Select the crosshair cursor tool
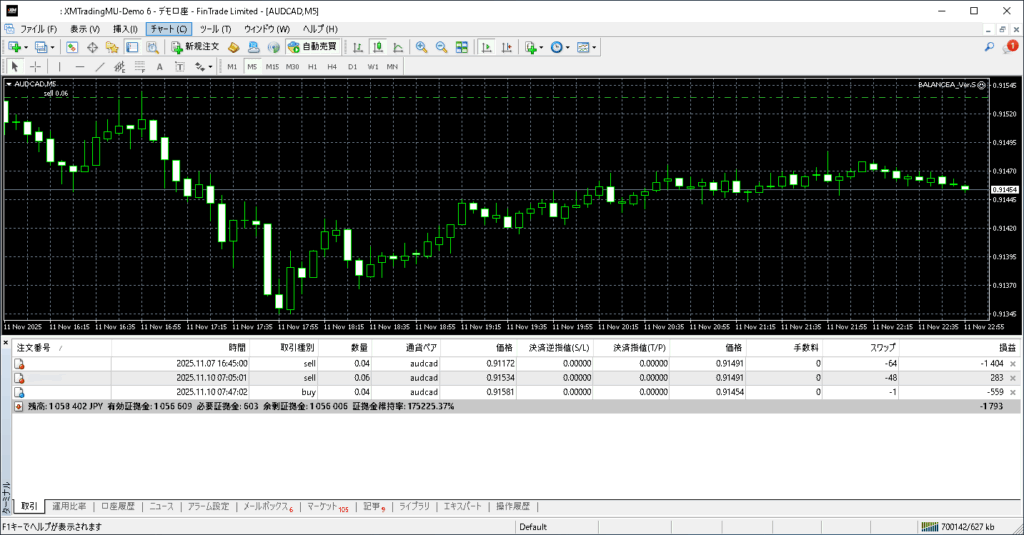This screenshot has width=1024, height=535. 35,67
